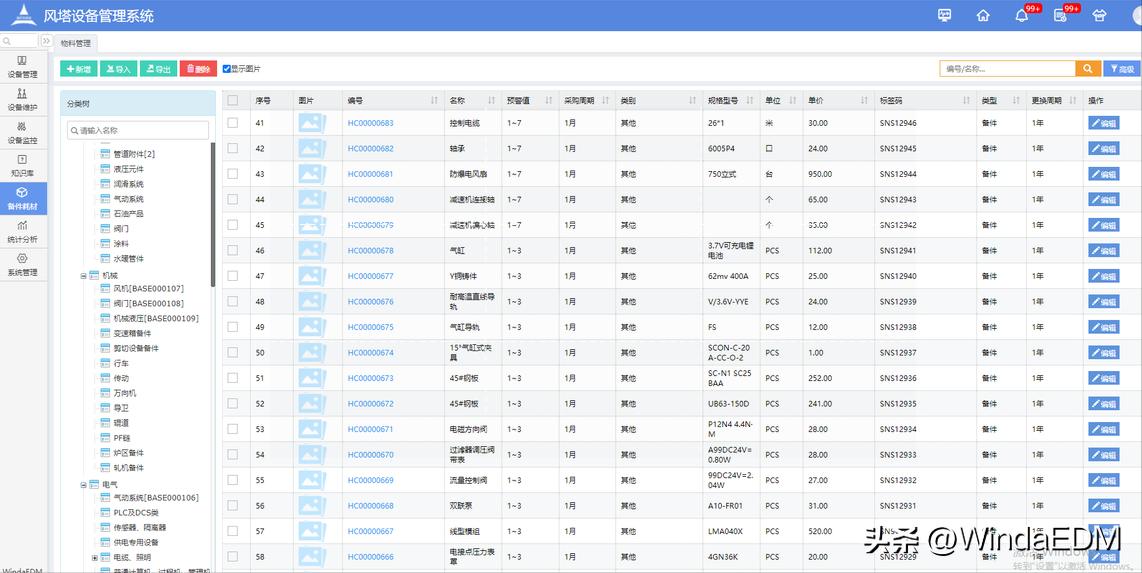Check the row 43 checkbox
1142x573 pixels.
tap(233, 174)
